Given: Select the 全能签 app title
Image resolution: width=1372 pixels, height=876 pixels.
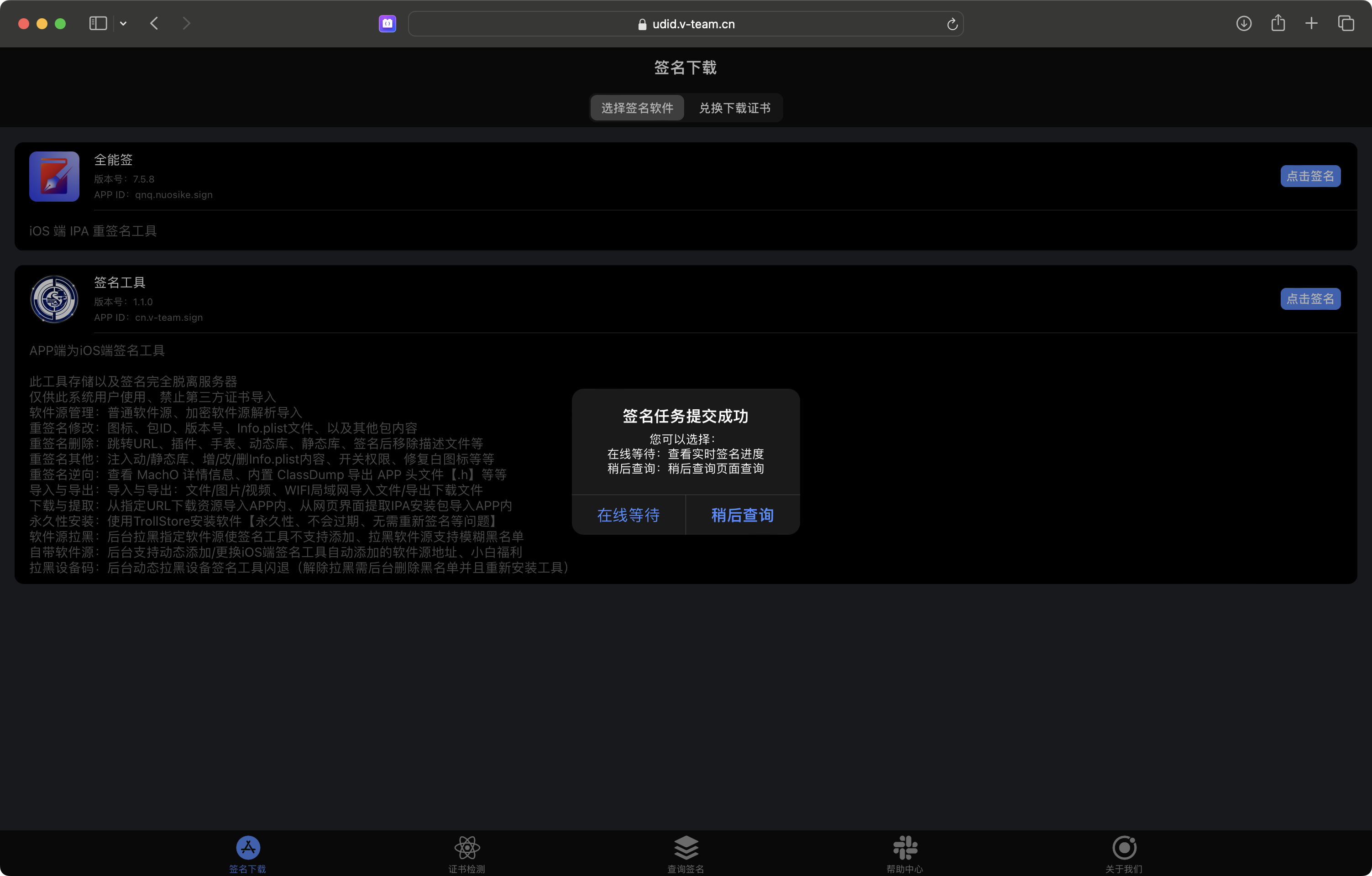Looking at the screenshot, I should pyautogui.click(x=113, y=160).
